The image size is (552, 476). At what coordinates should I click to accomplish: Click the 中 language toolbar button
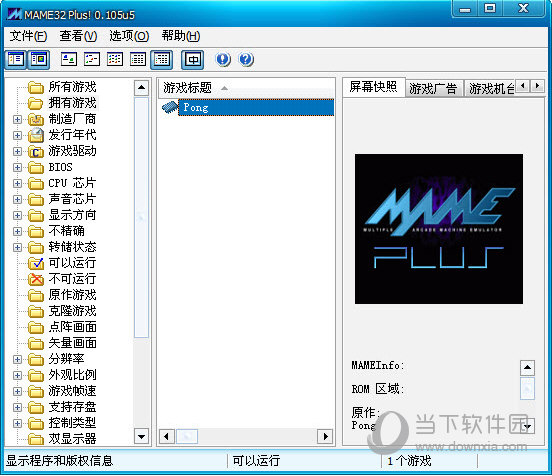coord(193,59)
